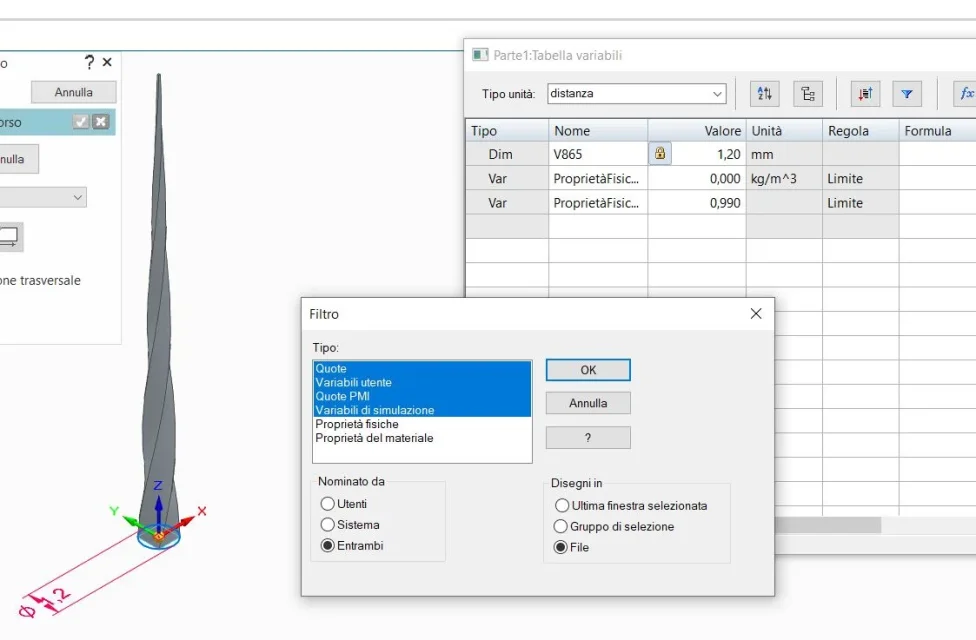Click the ? help button in Filtro
976x640 pixels.
pyautogui.click(x=588, y=438)
